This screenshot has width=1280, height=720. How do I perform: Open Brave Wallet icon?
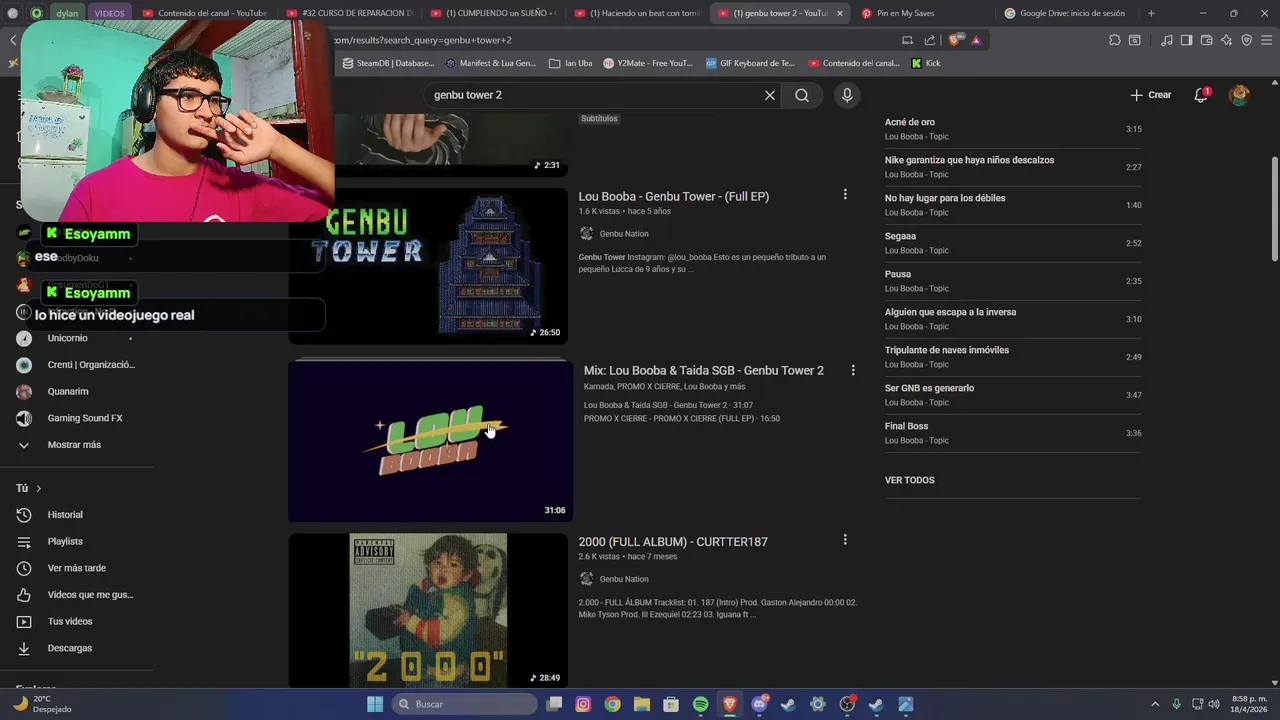click(x=1206, y=40)
